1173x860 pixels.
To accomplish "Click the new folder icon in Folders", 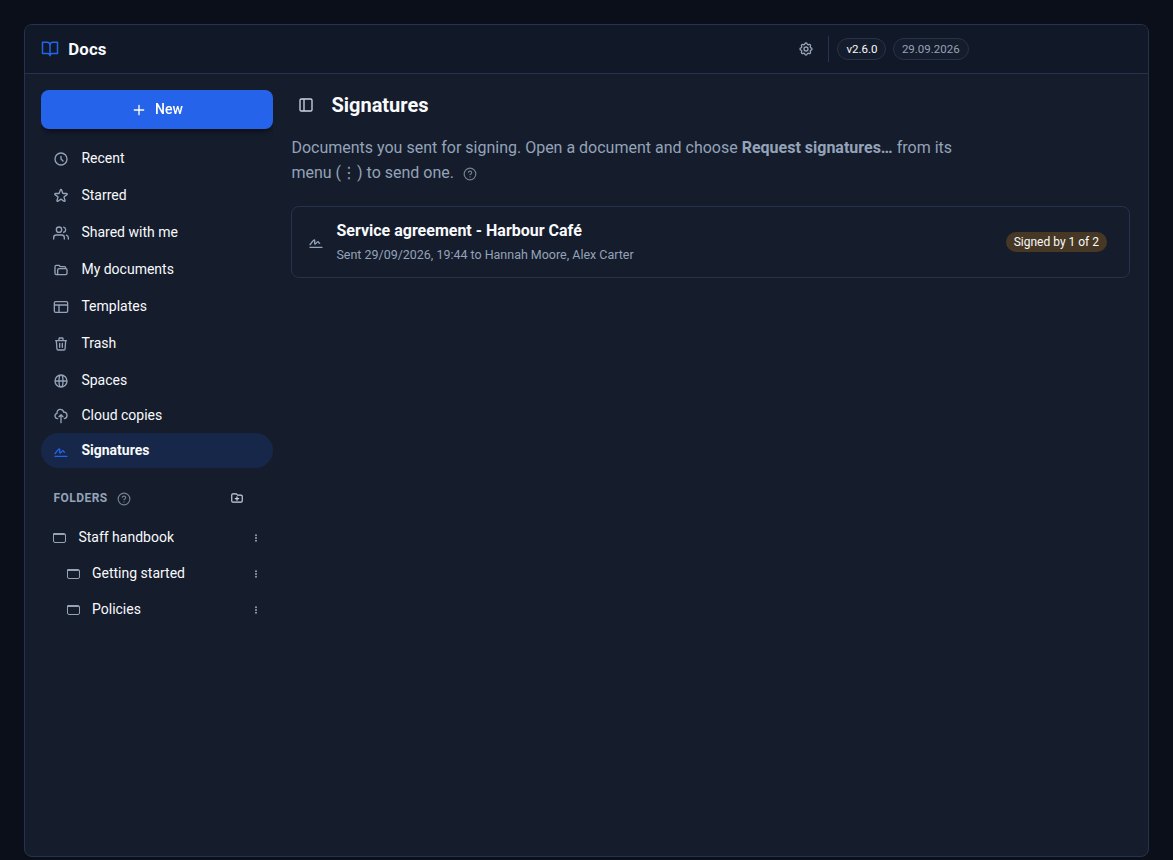I will 236,498.
